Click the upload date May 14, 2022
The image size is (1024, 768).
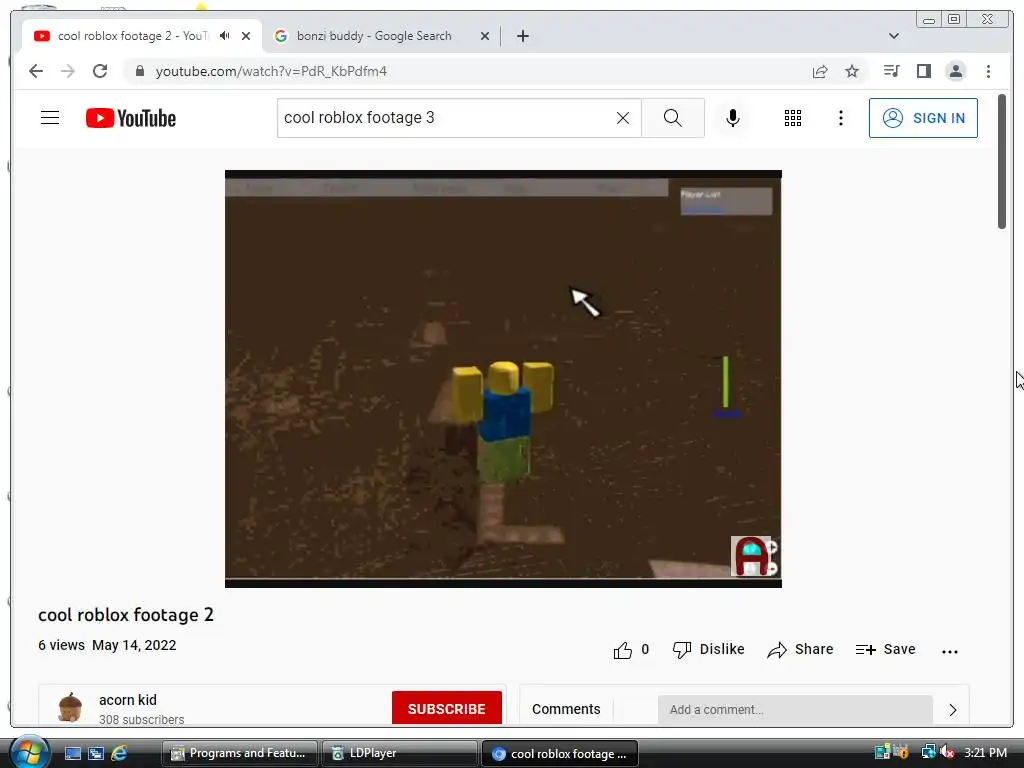134,645
